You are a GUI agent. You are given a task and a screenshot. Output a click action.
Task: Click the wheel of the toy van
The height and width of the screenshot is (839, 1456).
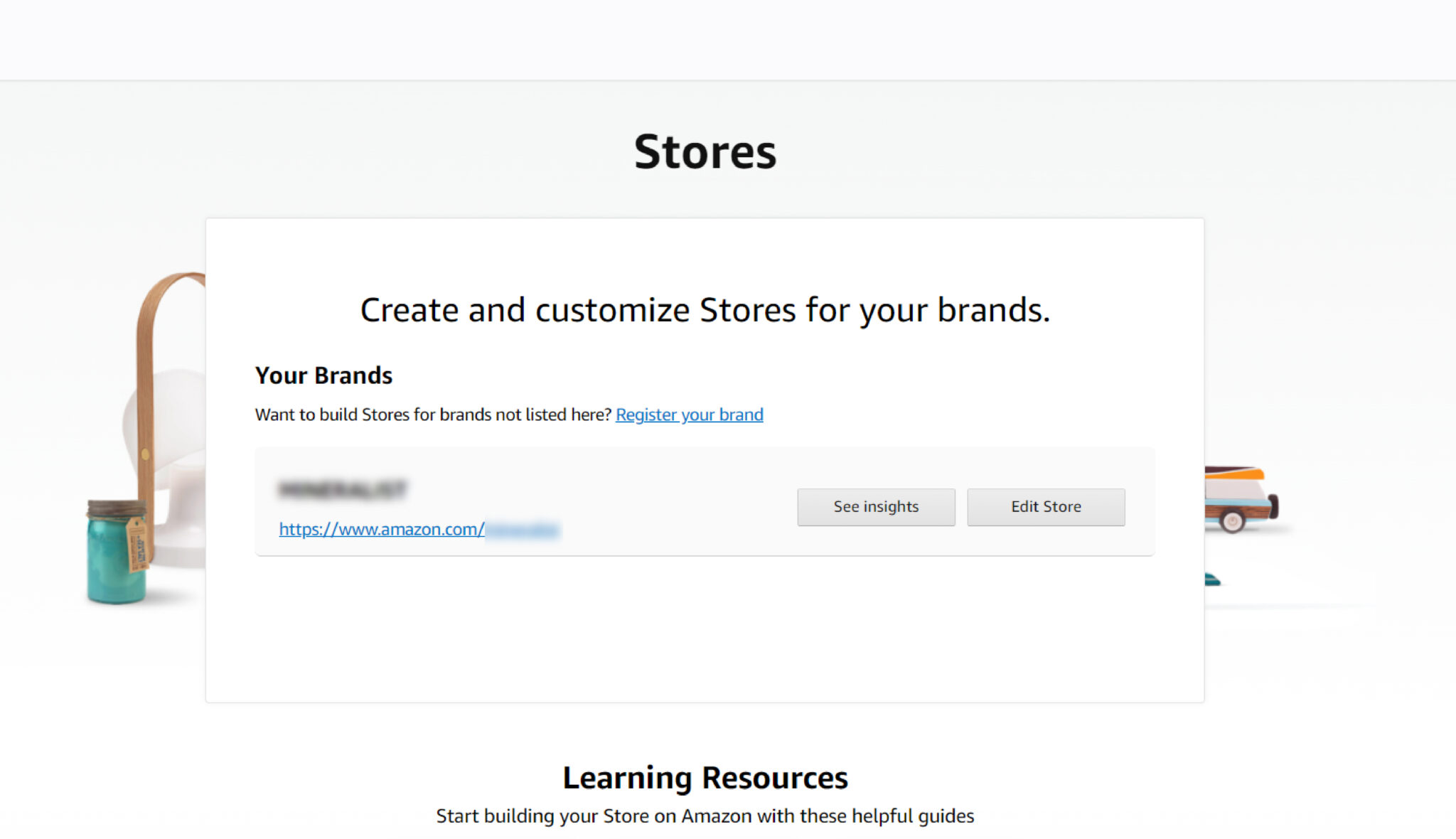tap(1232, 521)
